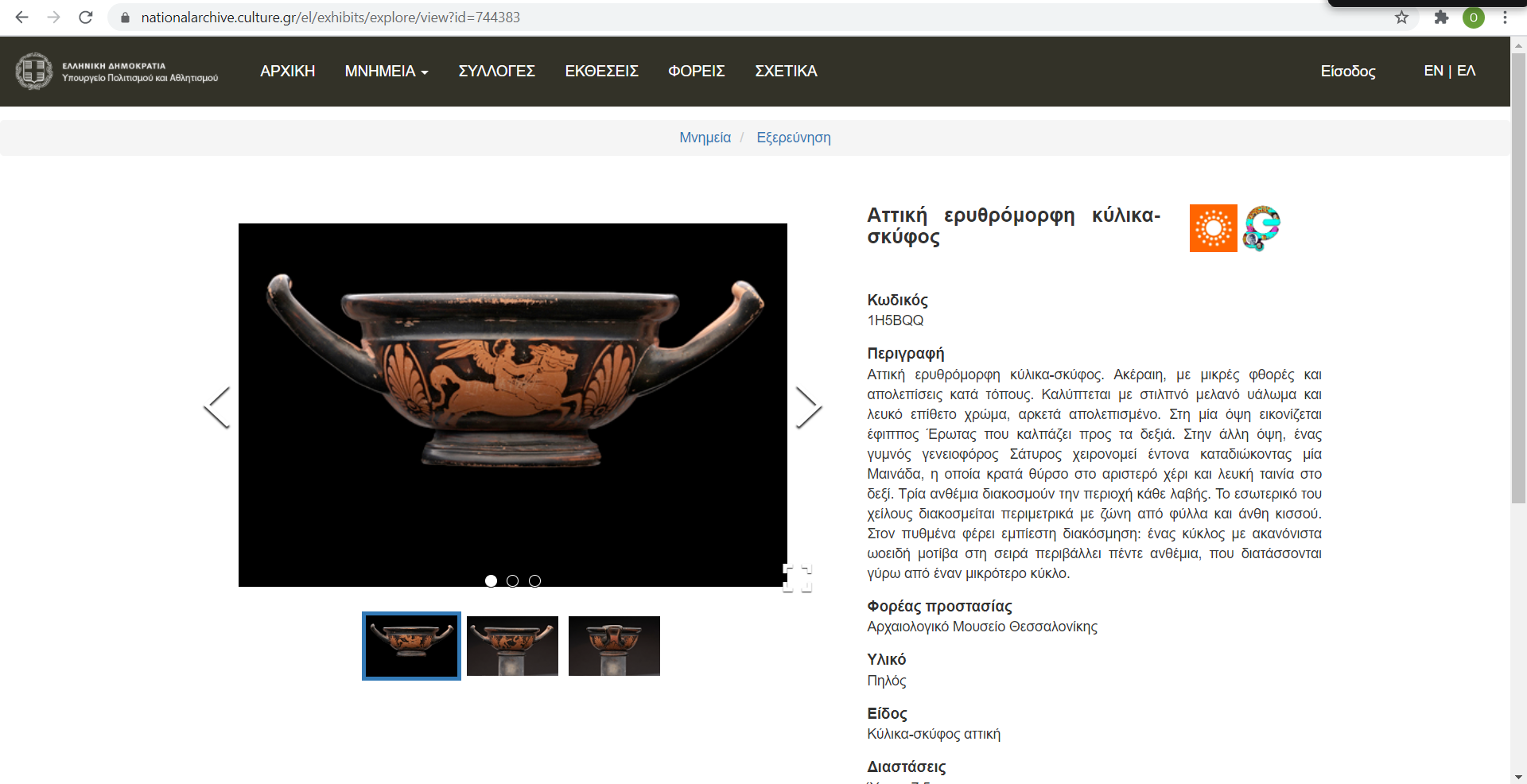
Task: Select the third carousel indicator dot
Action: [534, 580]
